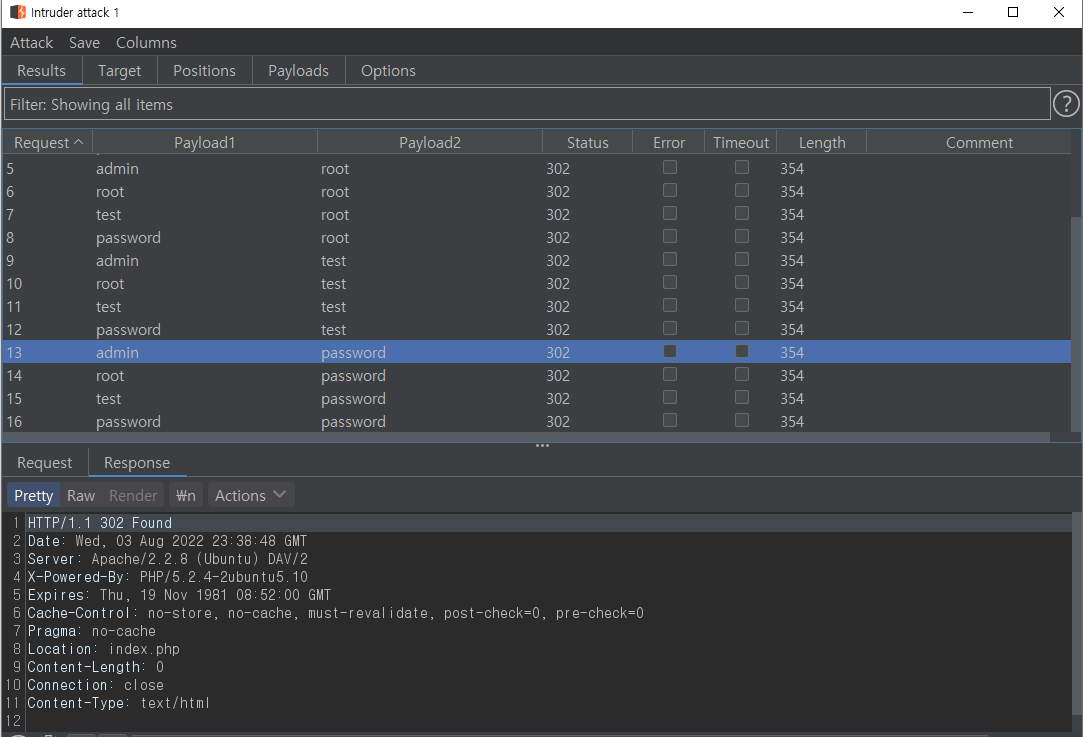Sort by the Status column header
Viewport: 1083px width, 737px height.
coord(588,142)
